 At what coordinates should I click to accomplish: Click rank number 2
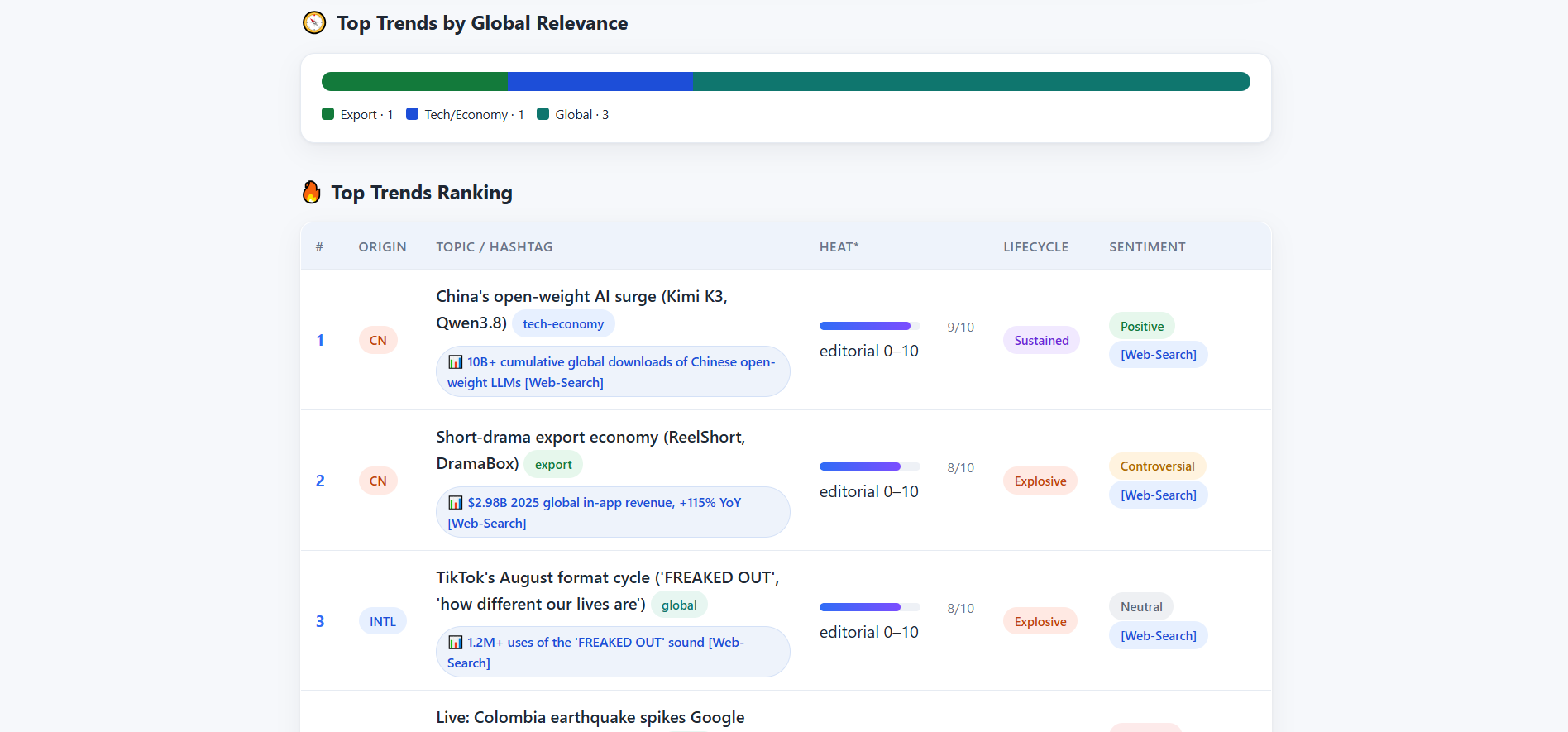[x=320, y=481]
